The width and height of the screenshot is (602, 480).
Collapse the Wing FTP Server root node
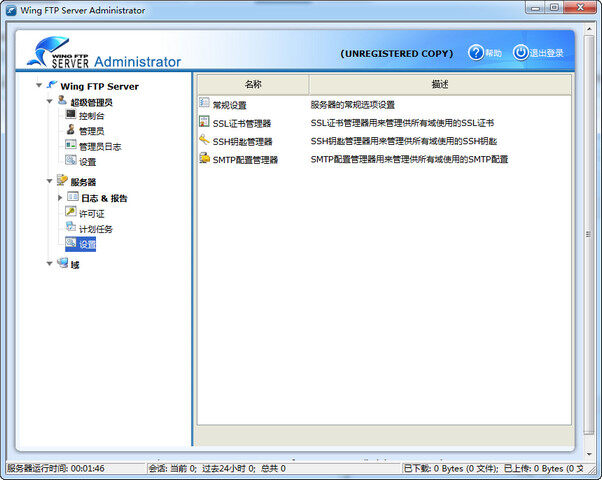39,85
